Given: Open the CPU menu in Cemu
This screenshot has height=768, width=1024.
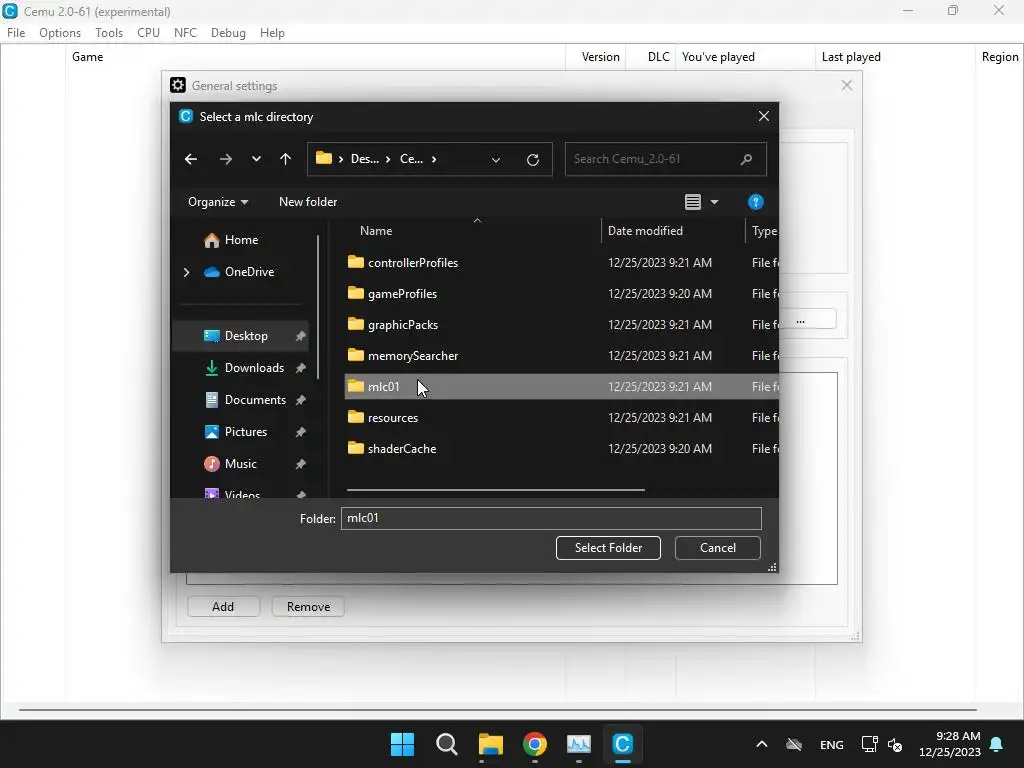Looking at the screenshot, I should (148, 33).
